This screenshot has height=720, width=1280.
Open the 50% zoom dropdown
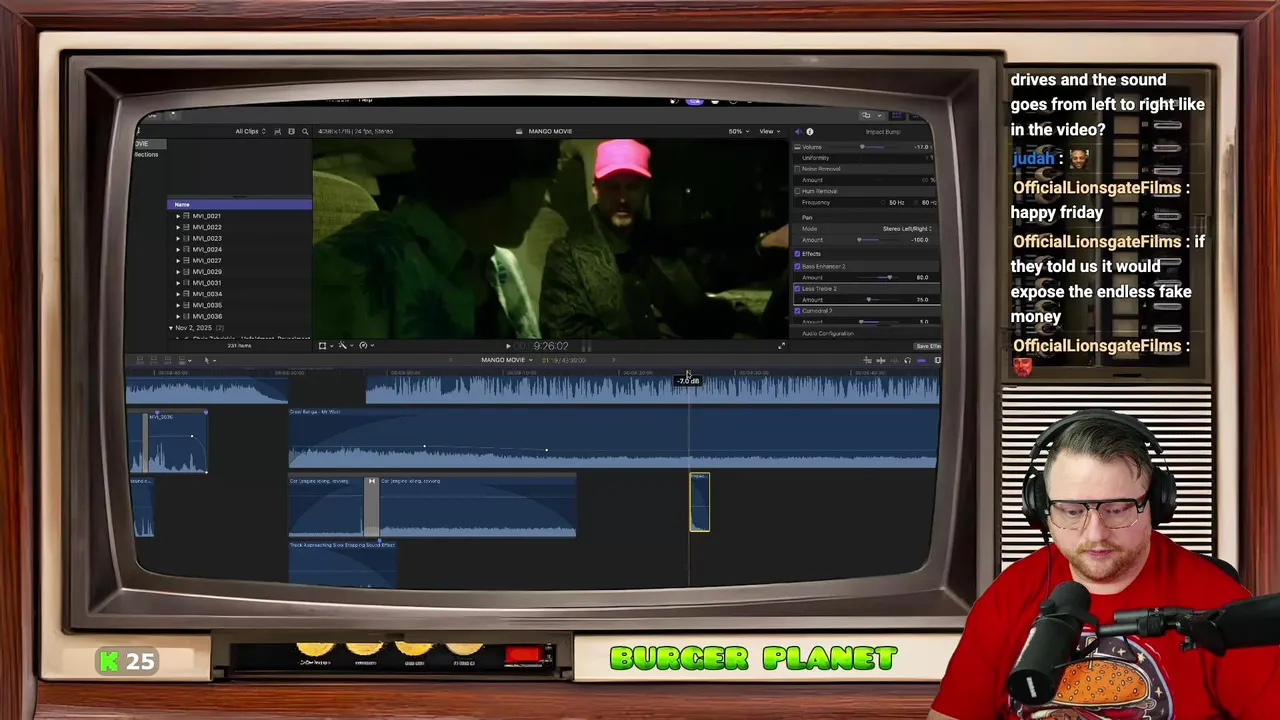(737, 131)
